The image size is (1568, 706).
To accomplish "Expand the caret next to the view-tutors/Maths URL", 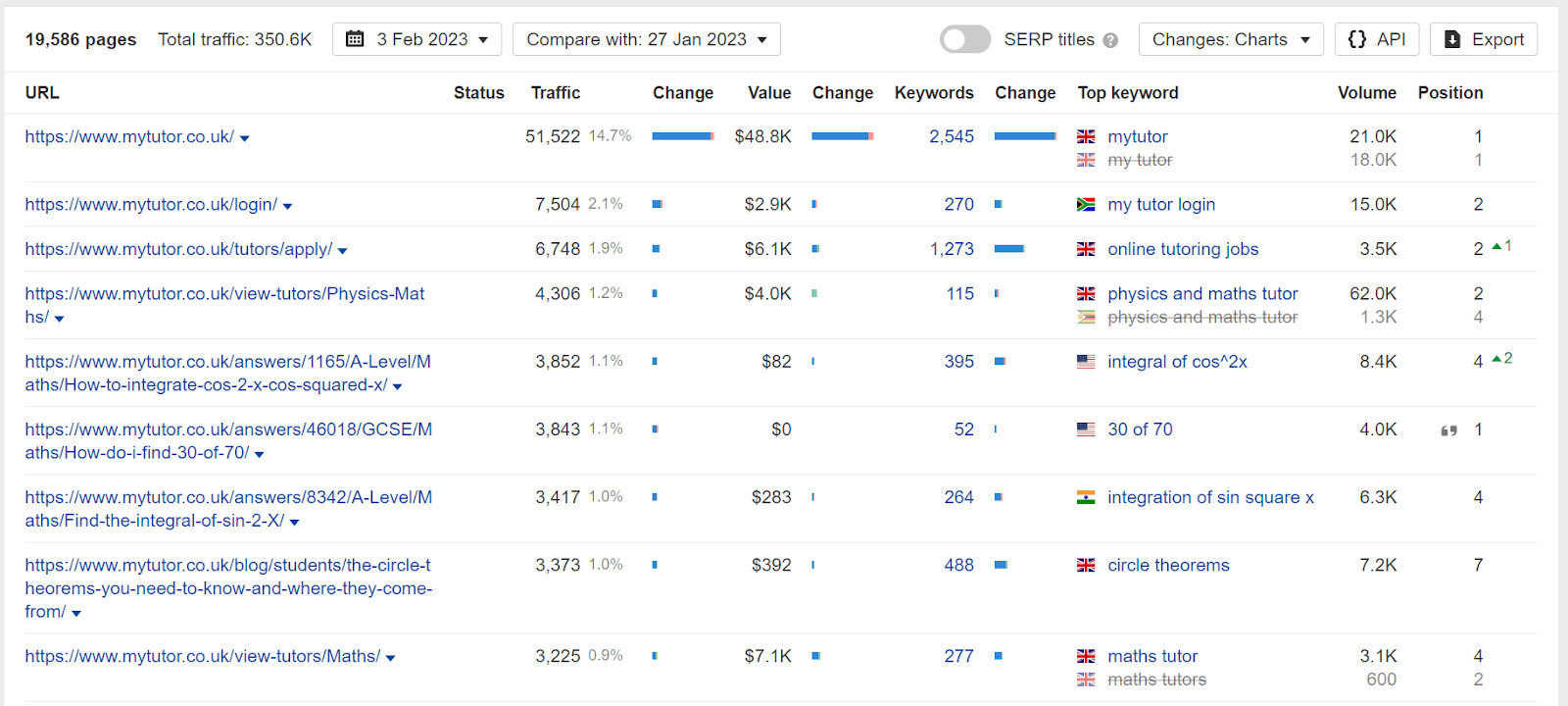I will (x=390, y=658).
